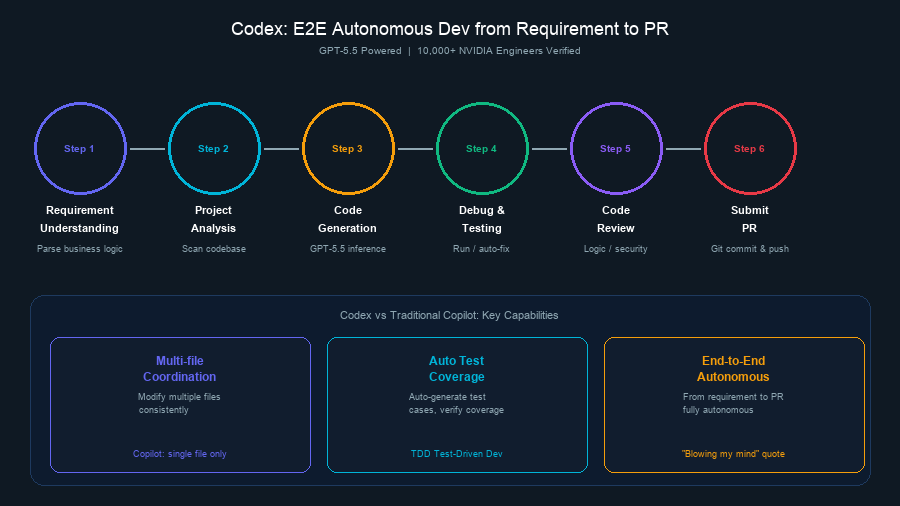Screen dimensions: 900x506
Task: Click 'Codex vs Traditional Copilot: Key Capabilities' heading
Action: click(x=449, y=315)
